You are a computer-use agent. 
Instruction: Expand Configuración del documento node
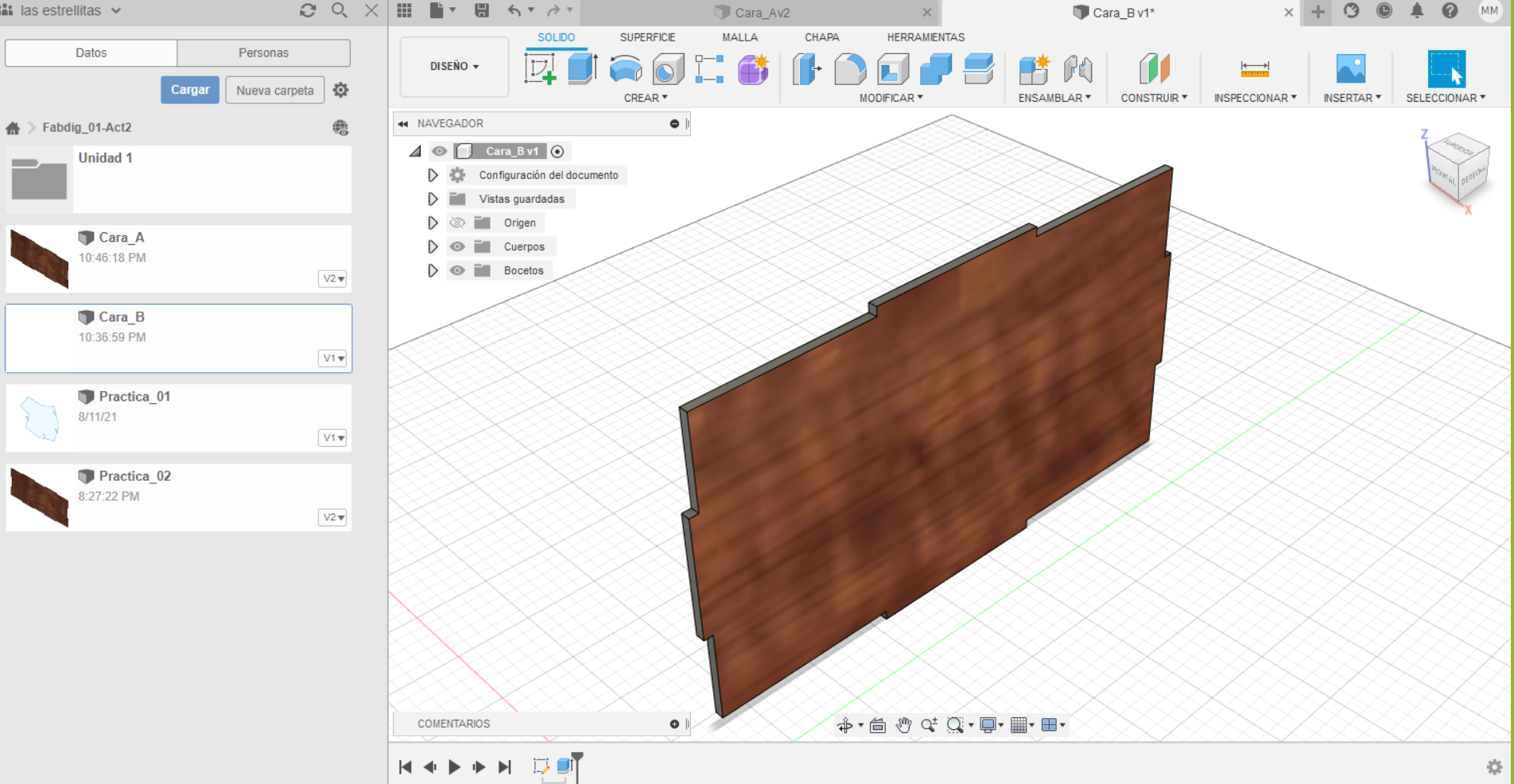point(433,175)
